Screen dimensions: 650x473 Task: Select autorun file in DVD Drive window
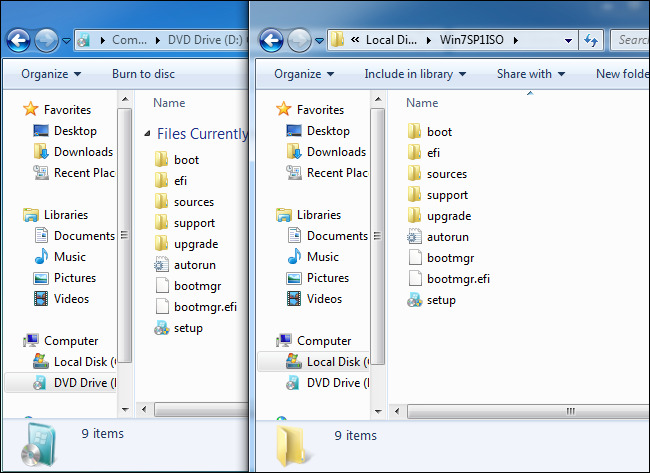pos(185,265)
